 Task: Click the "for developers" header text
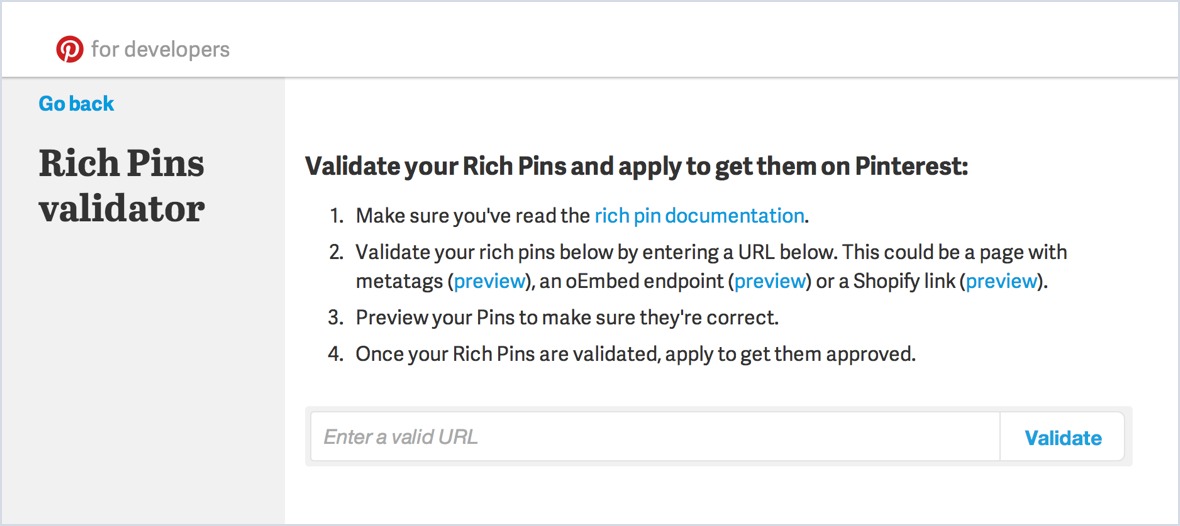pos(160,48)
